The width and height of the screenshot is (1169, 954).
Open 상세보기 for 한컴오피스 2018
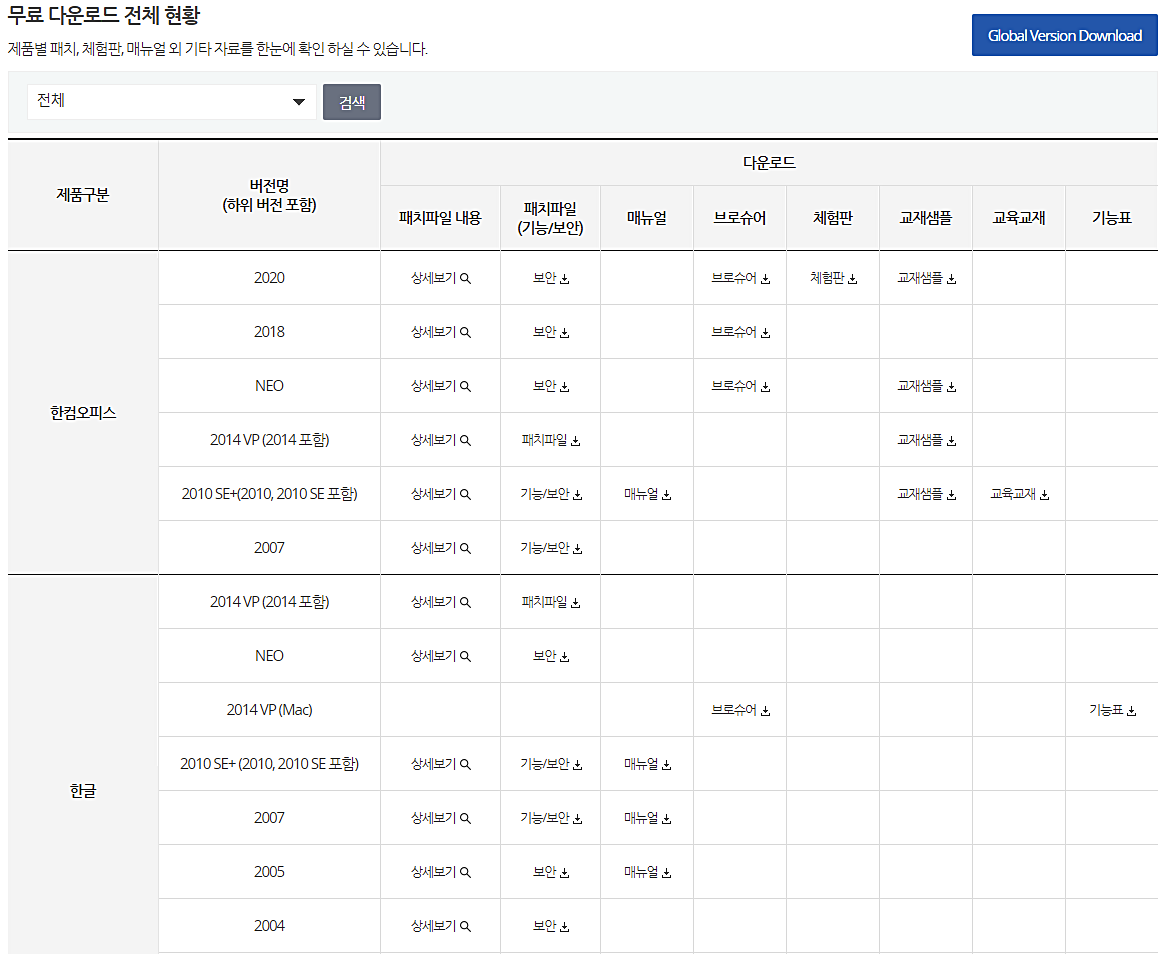tap(441, 332)
